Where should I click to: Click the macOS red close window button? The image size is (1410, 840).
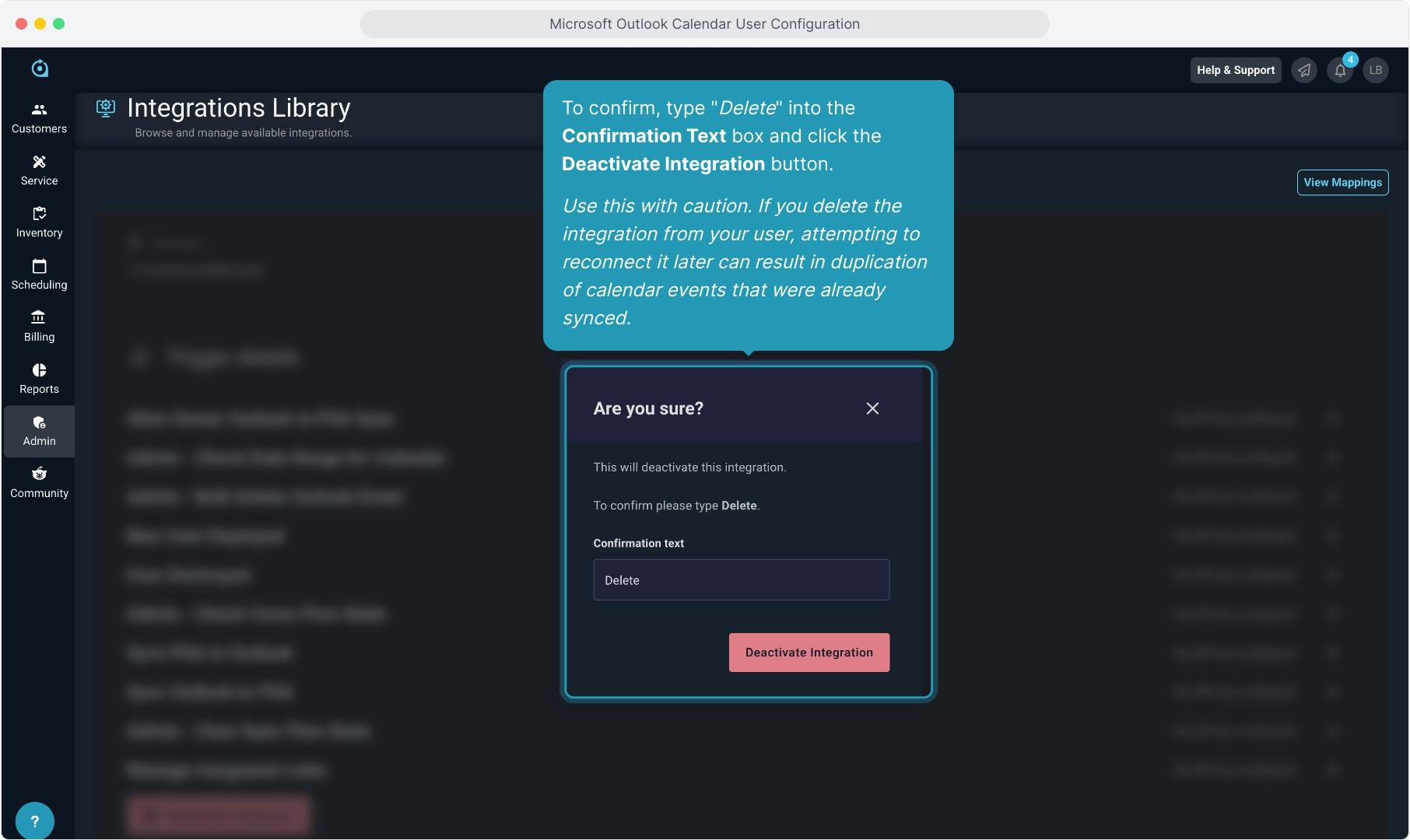tap(21, 24)
